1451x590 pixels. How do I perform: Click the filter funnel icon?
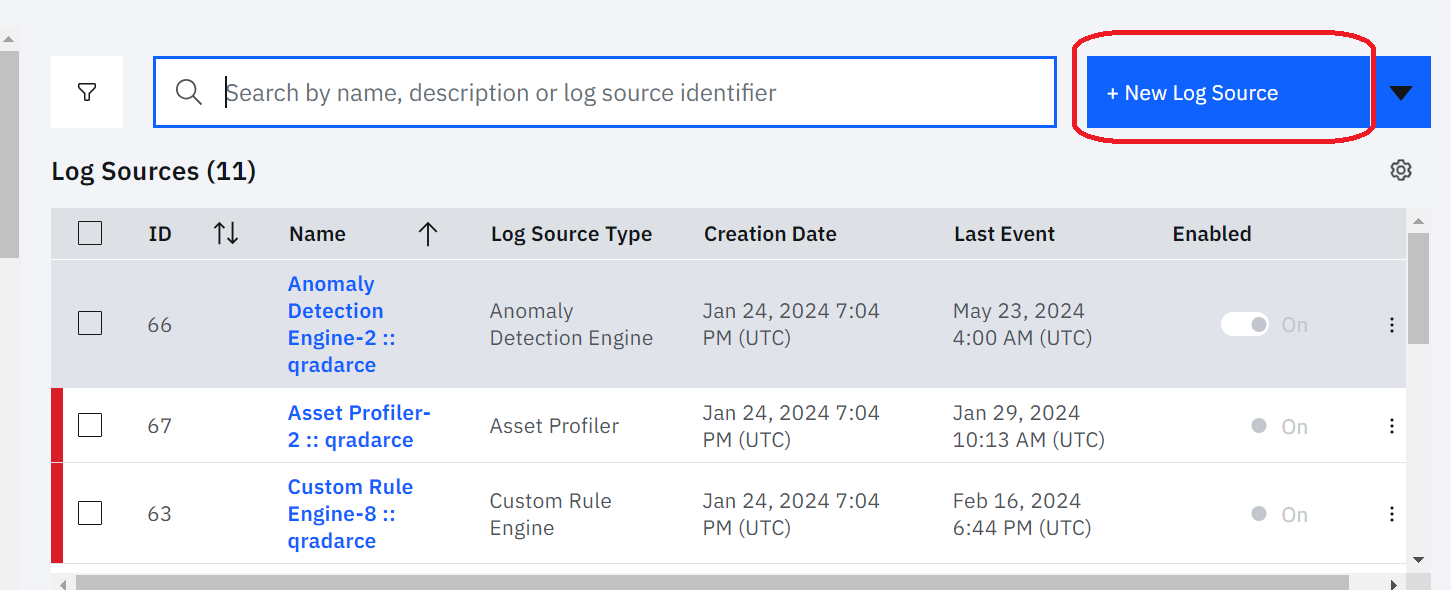(x=87, y=92)
